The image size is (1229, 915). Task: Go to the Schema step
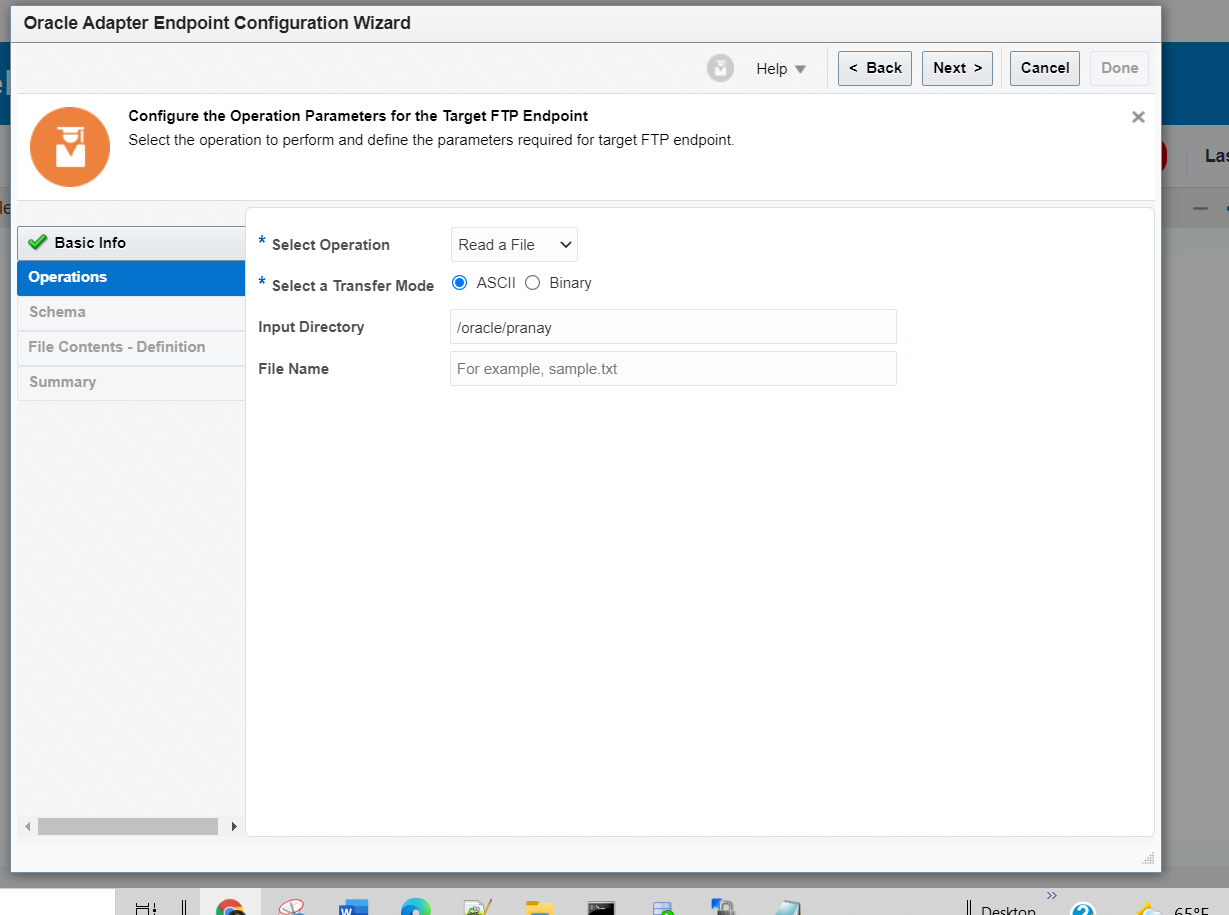click(x=131, y=313)
